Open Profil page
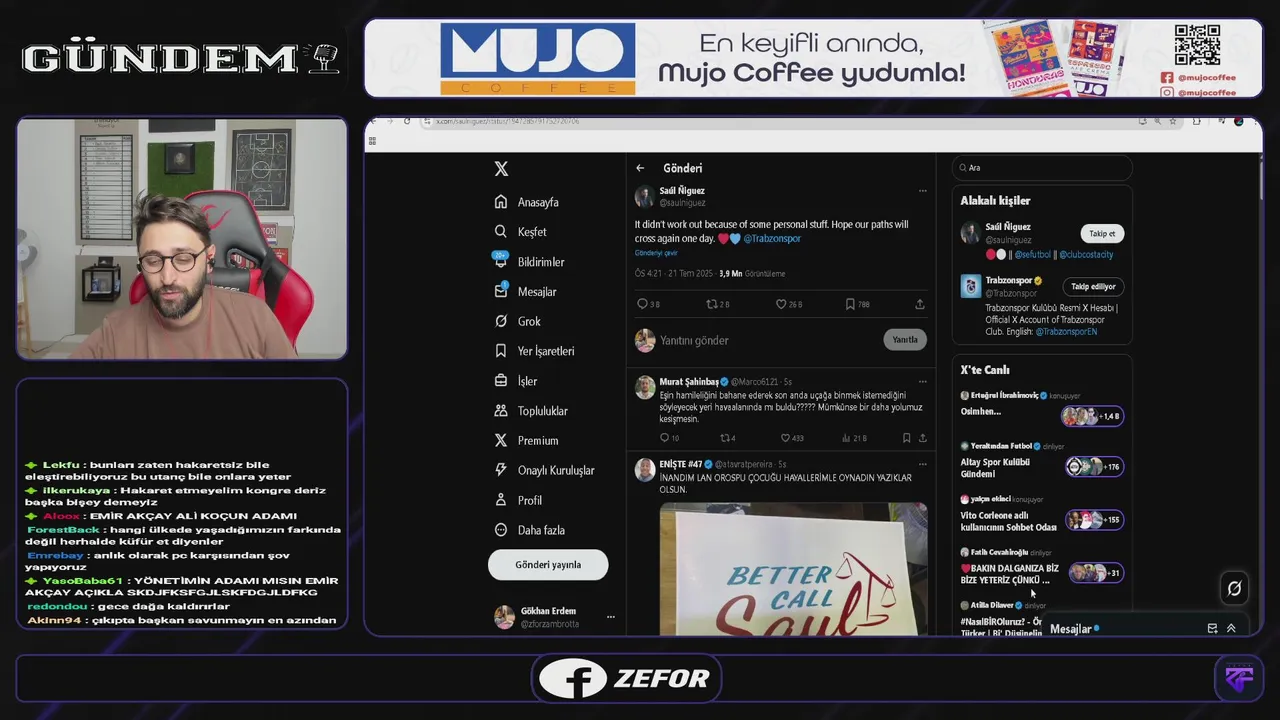Screen dimensions: 1280x720 click(518, 500)
